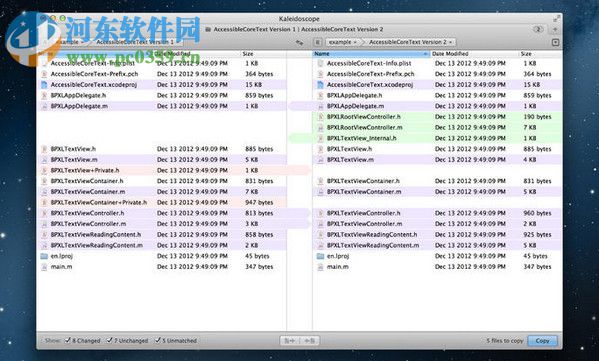
Task: Click the right pane BPXLTextViewController.h icon
Action: coord(320,213)
